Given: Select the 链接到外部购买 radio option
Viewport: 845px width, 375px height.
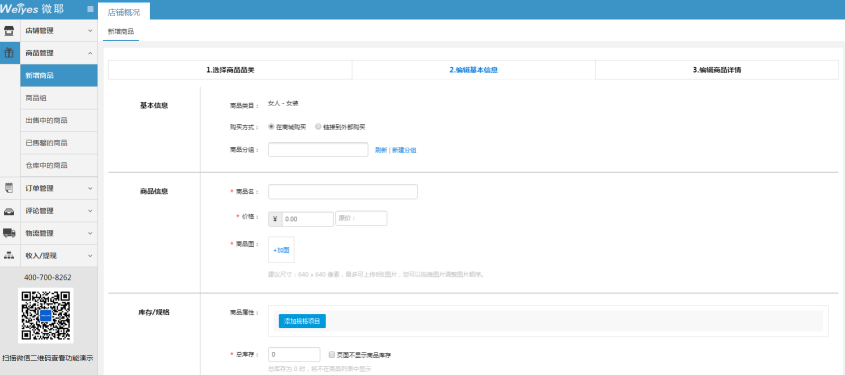Looking at the screenshot, I should pos(318,127).
